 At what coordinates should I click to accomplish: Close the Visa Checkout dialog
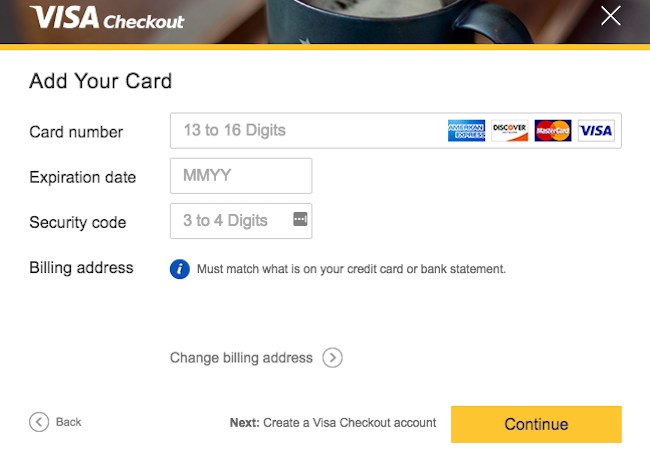point(611,16)
